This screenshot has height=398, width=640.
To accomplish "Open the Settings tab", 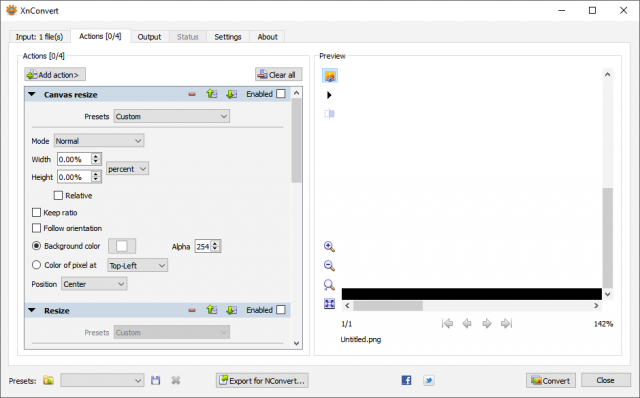I will click(x=228, y=37).
